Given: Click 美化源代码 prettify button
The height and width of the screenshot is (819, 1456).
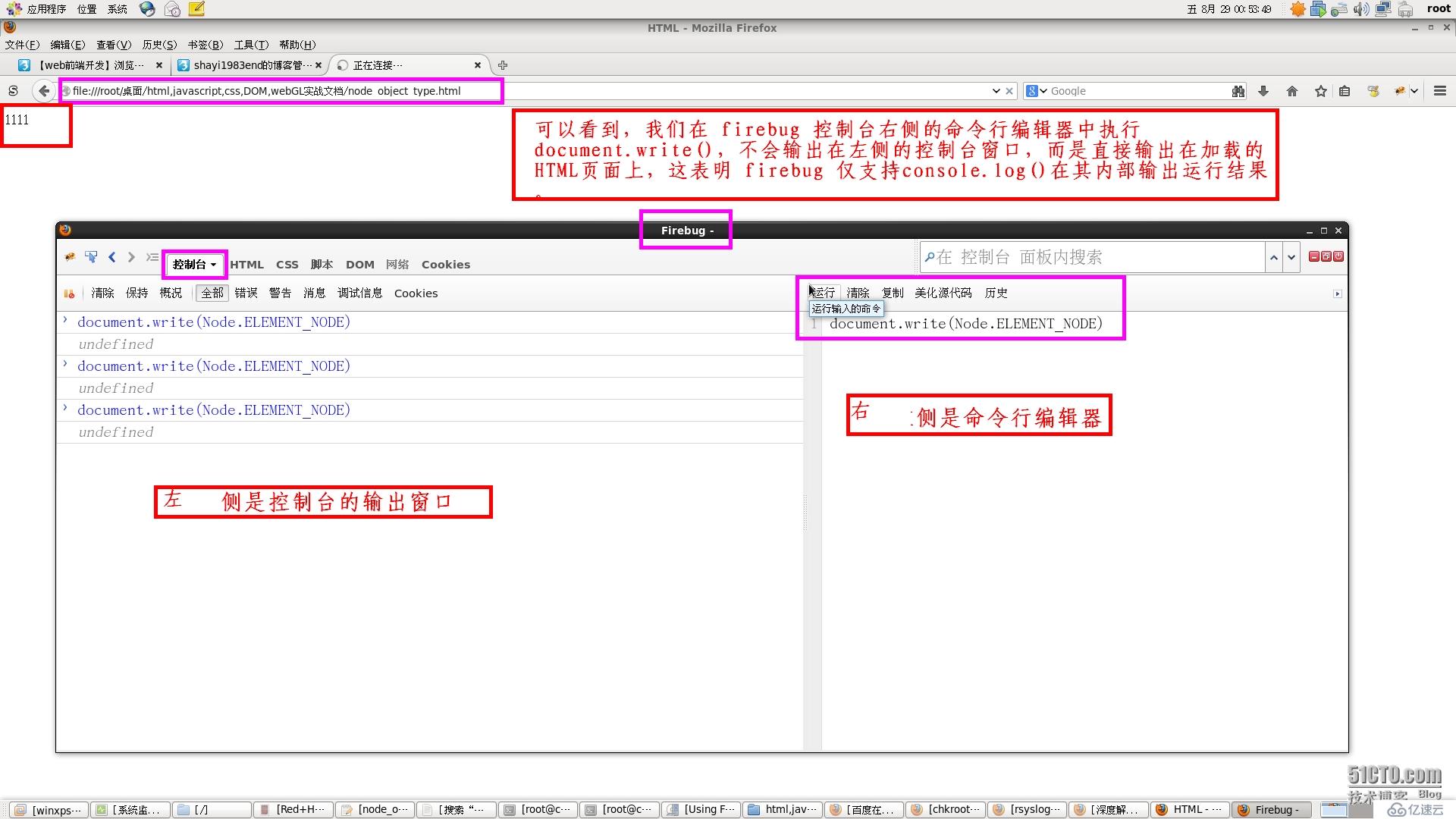Looking at the screenshot, I should 943,293.
